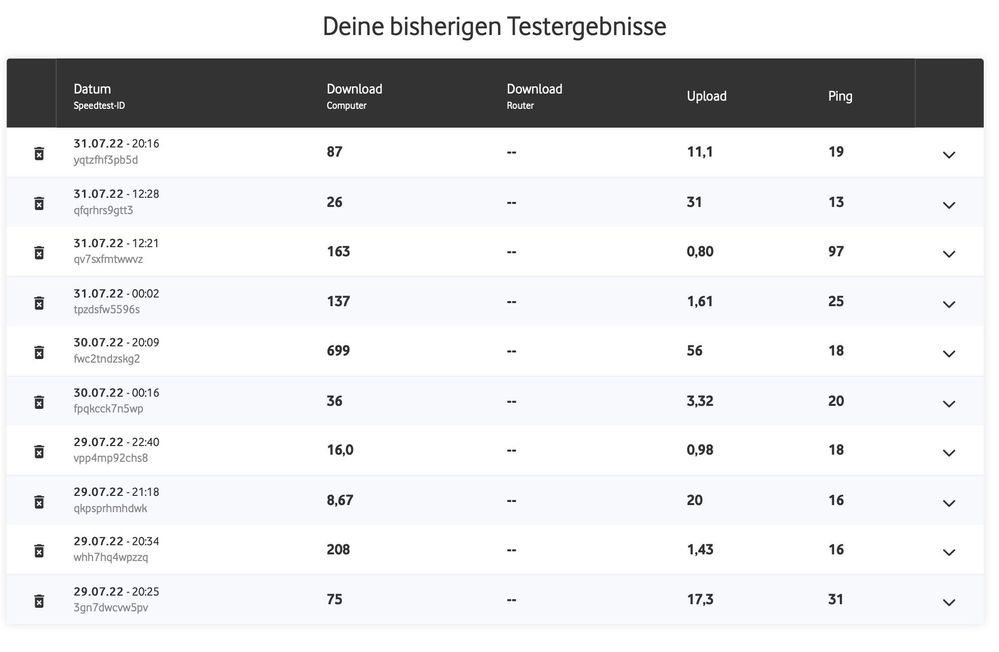Delete speedtest fpqkcck7n5wp entry
The width and height of the screenshot is (999, 652).
pos(39,402)
